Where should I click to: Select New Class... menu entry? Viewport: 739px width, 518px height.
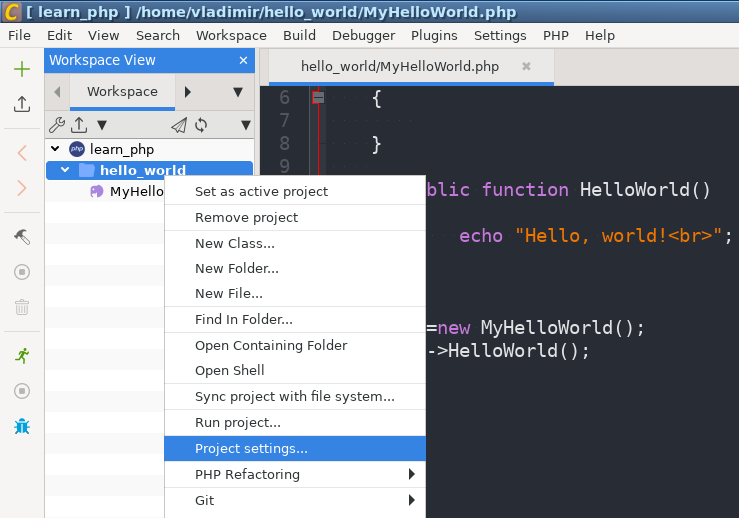[x=295, y=243]
